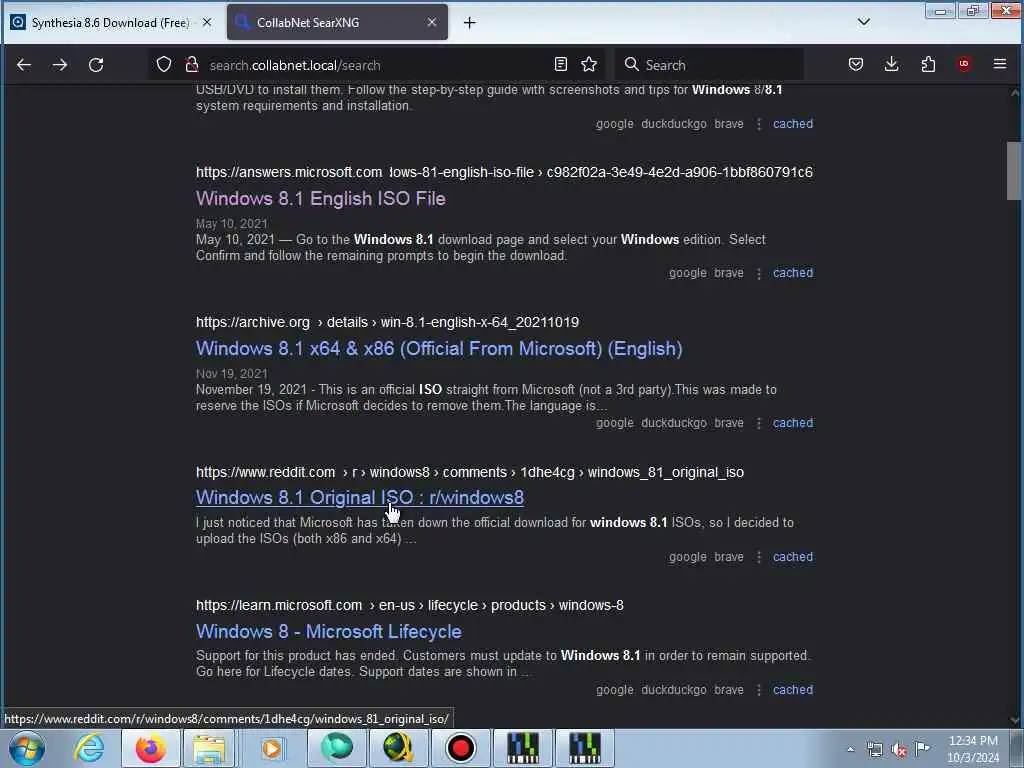The image size is (1024, 768).
Task: Open the Firefox hamburger menu
Action: tap(1000, 64)
